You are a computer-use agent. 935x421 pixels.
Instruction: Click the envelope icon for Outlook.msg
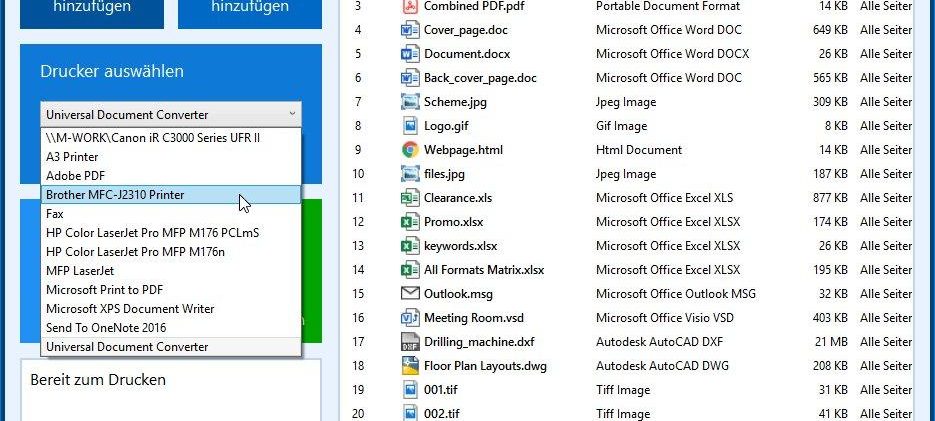(x=409, y=294)
